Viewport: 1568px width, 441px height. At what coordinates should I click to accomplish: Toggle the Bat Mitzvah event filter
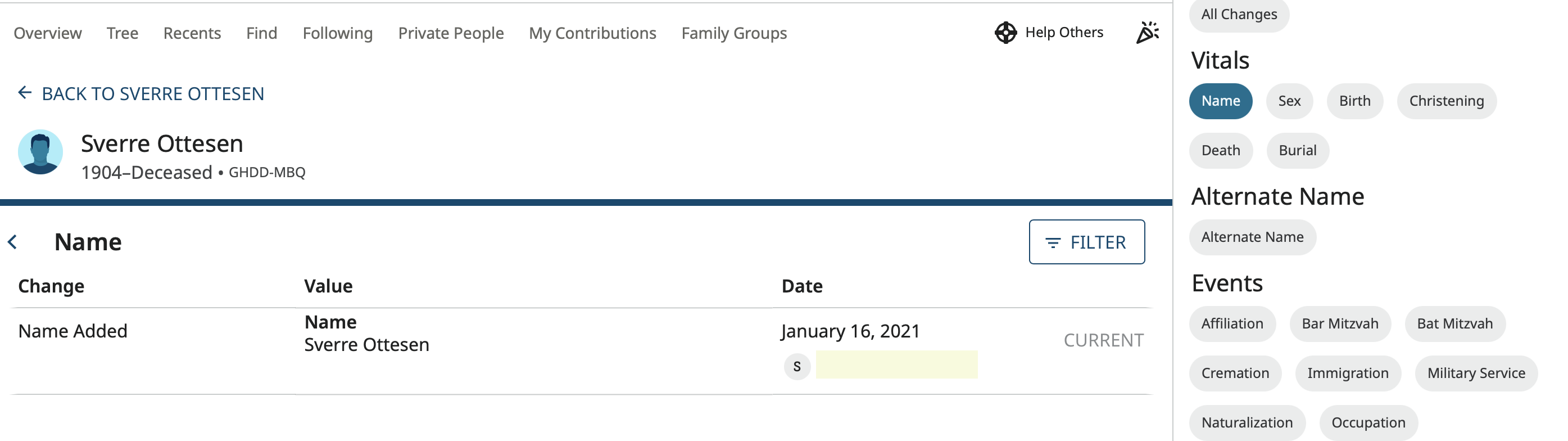coord(1456,323)
